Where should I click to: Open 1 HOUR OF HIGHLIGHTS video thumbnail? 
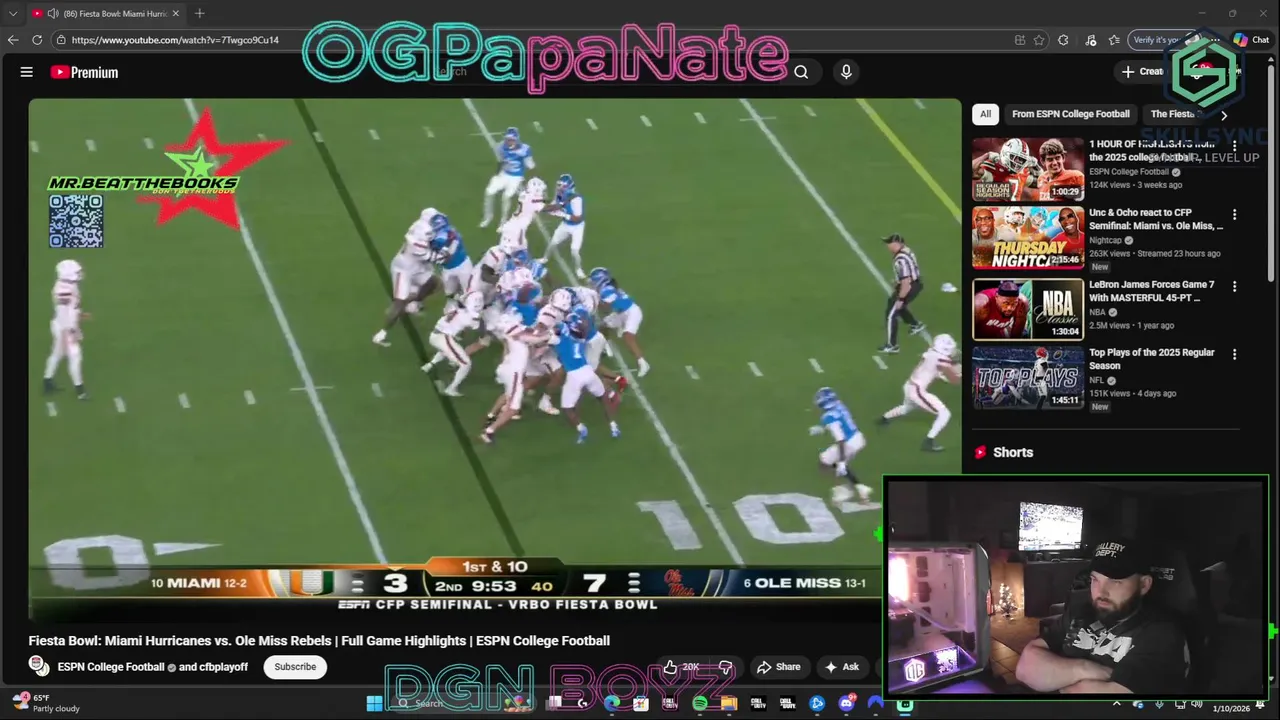[x=1028, y=170]
